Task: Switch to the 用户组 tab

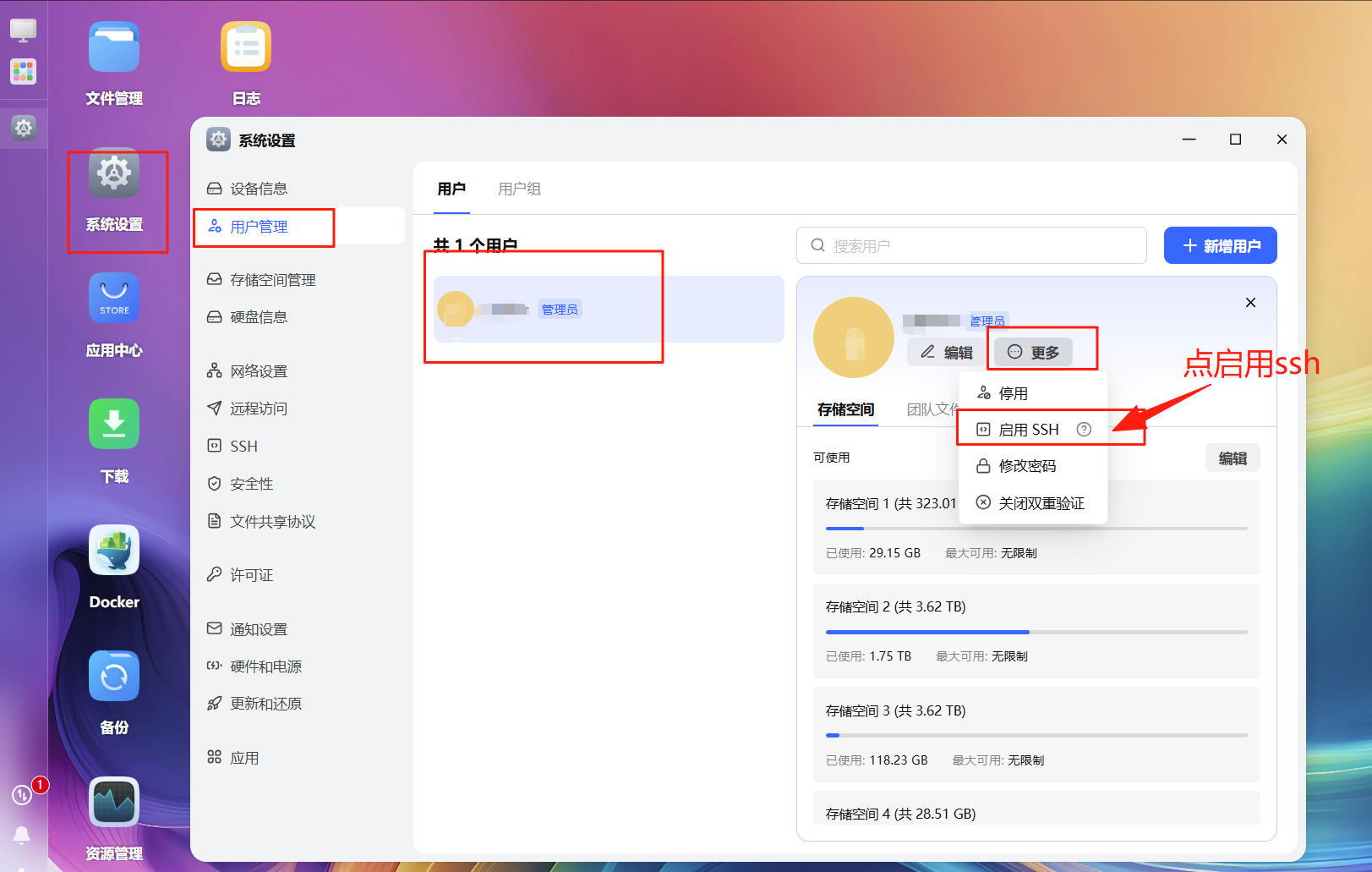Action: 519,189
